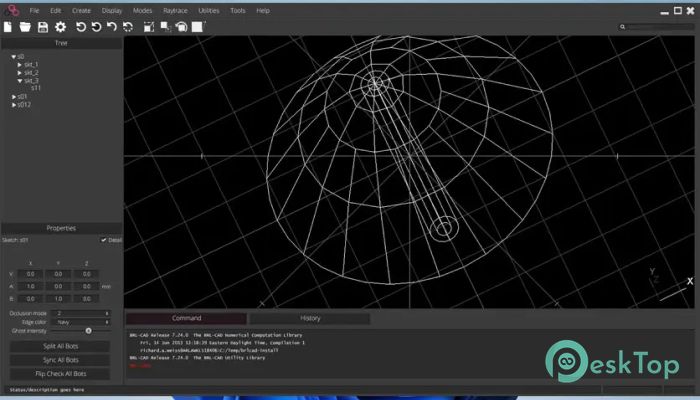Expand the skt_2 tree node

20,73
